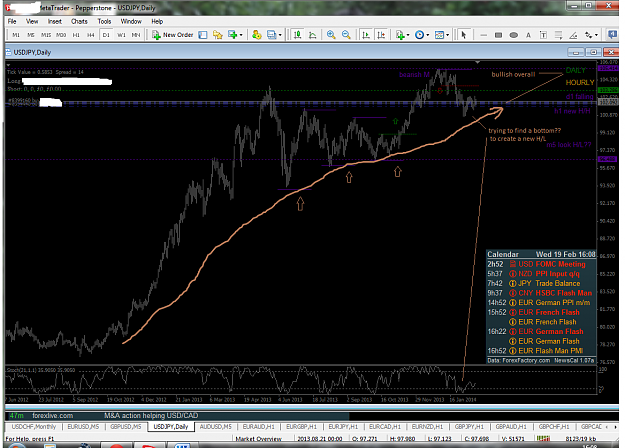
Task: Click the green plus window toolbar icon
Action: click(x=232, y=35)
